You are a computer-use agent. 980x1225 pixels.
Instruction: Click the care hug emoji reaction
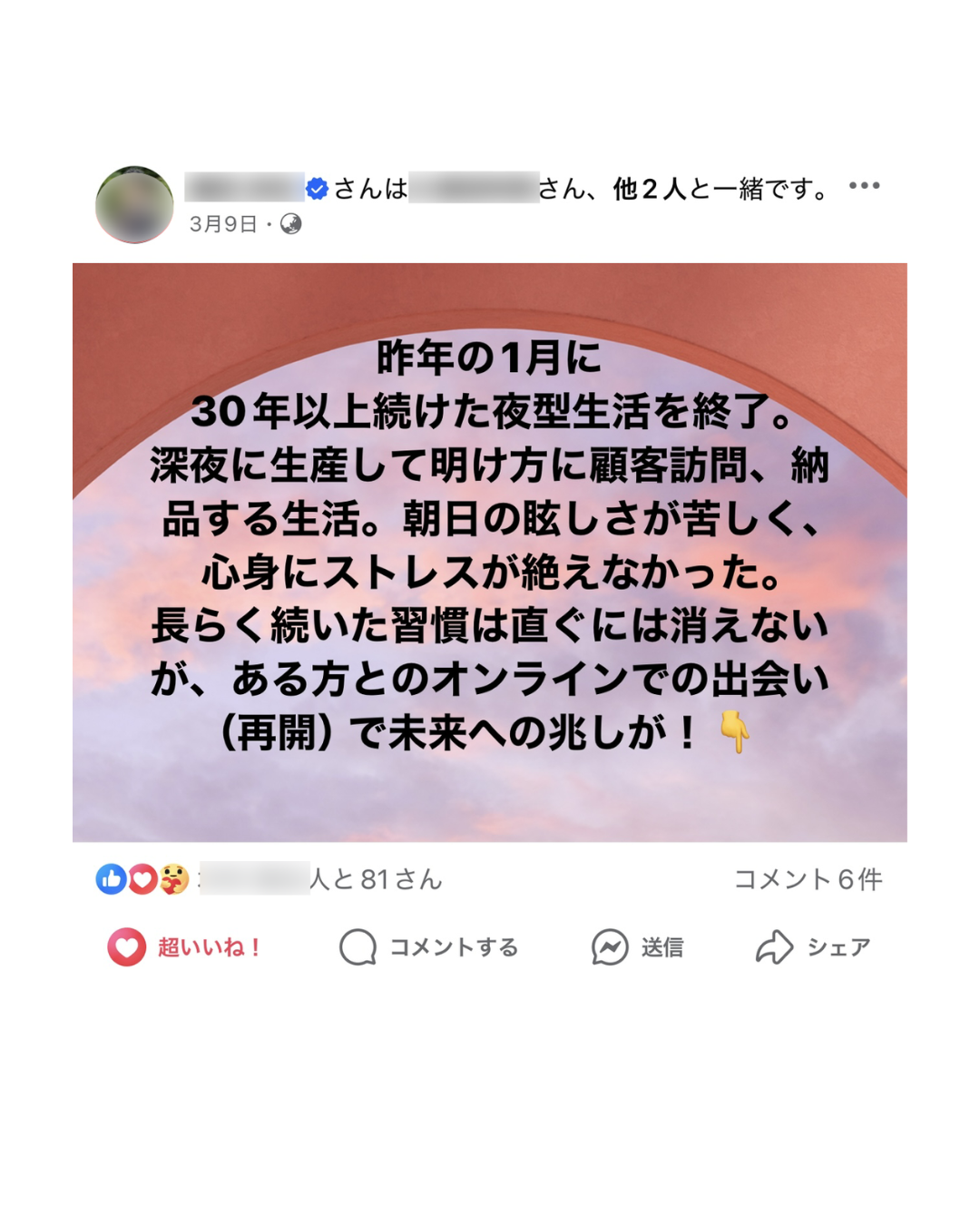173,878
